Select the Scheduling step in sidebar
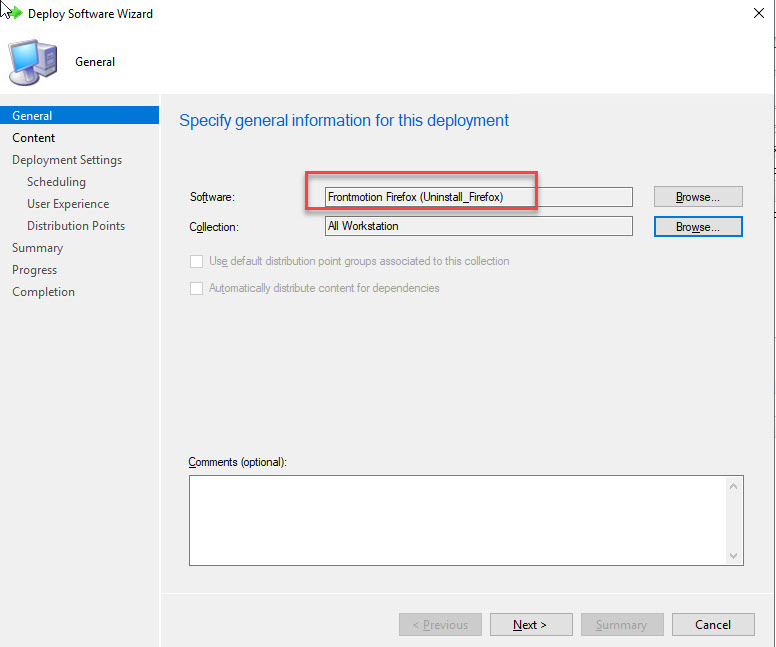 click(56, 182)
